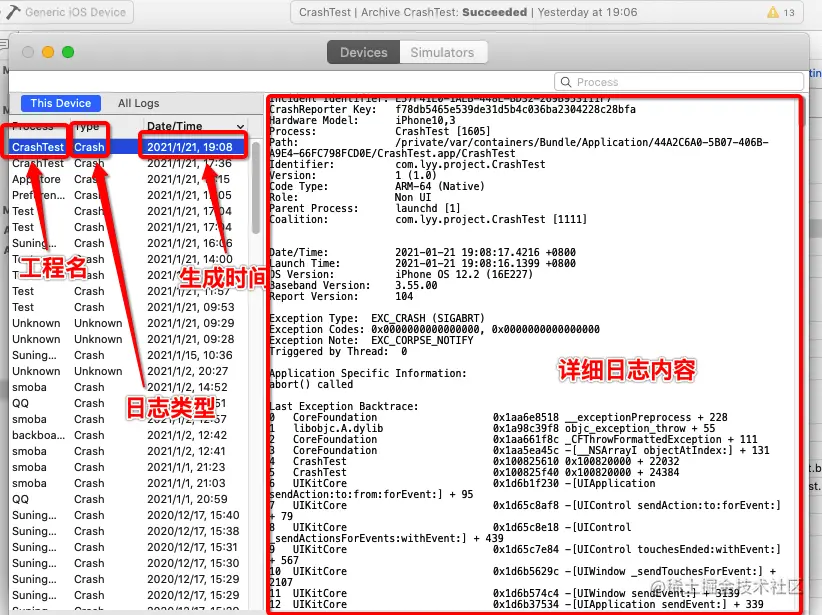Select Suning crash log dated 2020/12/17, 15:31

pyautogui.click(x=128, y=547)
